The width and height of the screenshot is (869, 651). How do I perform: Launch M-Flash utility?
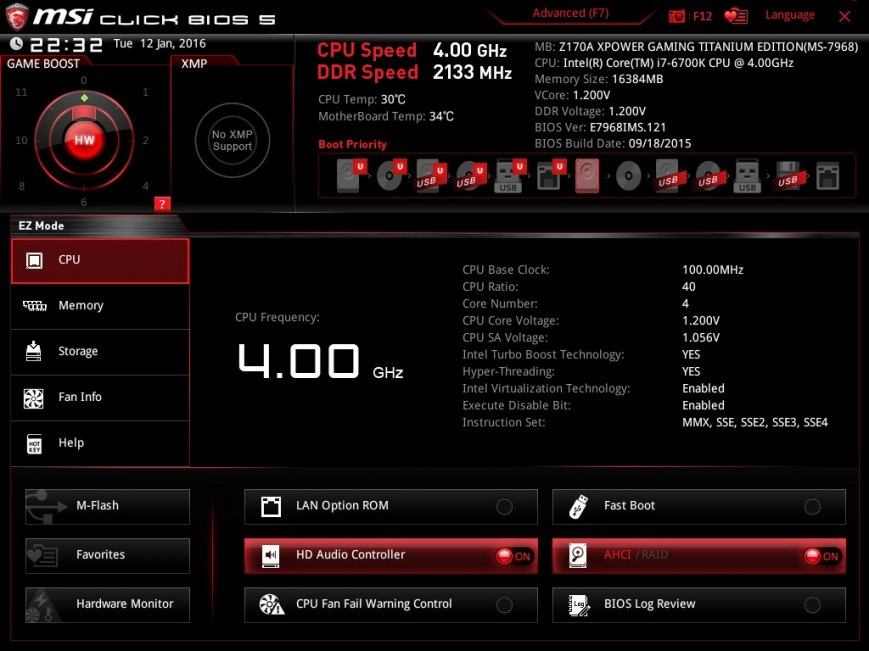tap(108, 506)
